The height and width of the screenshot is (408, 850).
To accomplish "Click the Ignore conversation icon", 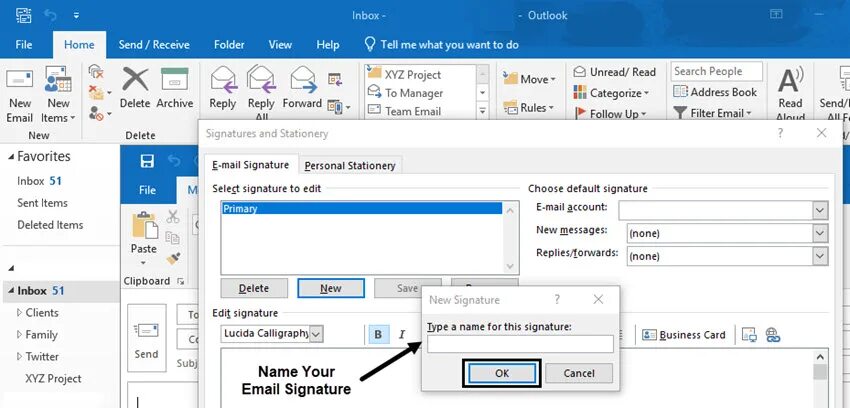I will (x=95, y=71).
